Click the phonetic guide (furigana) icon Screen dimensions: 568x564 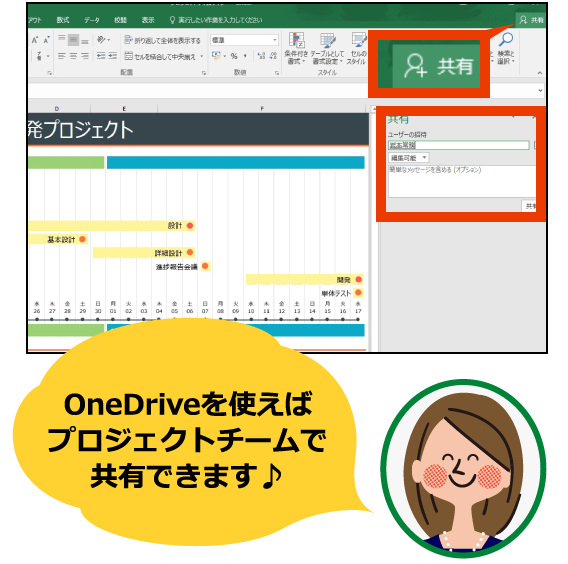coord(39,56)
